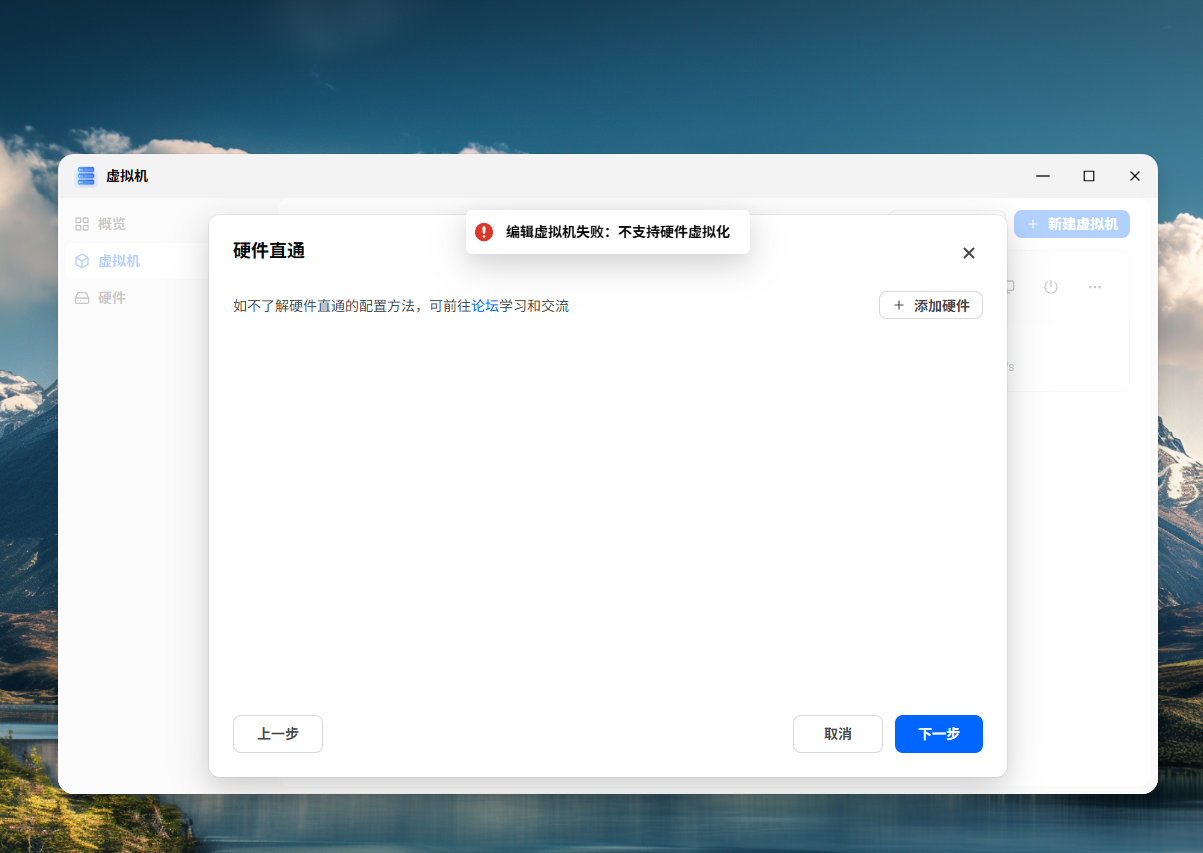Go back with the 上一步 button
The width and height of the screenshot is (1203, 853).
(278, 733)
